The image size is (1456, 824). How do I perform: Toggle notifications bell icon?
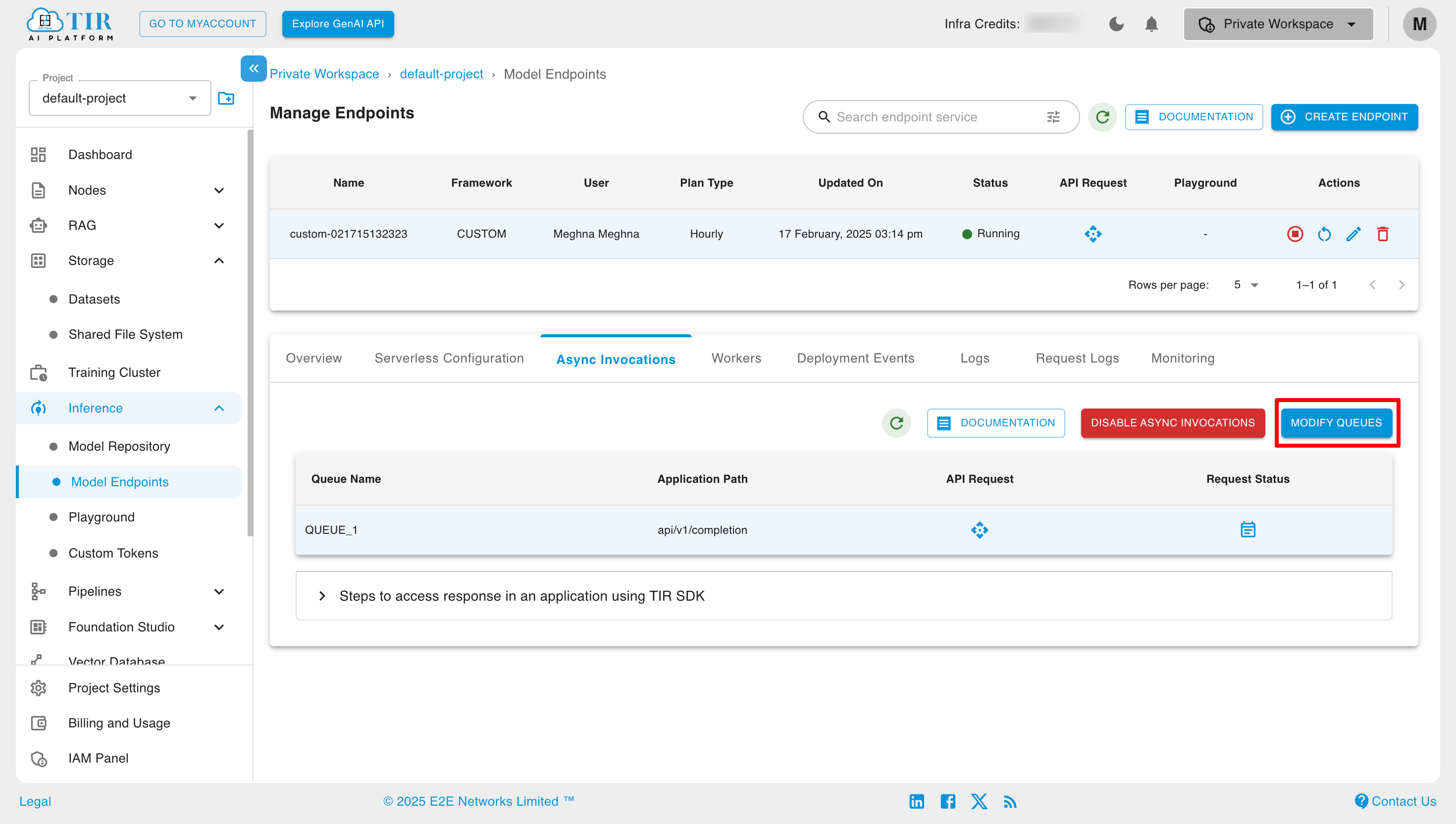(1152, 24)
